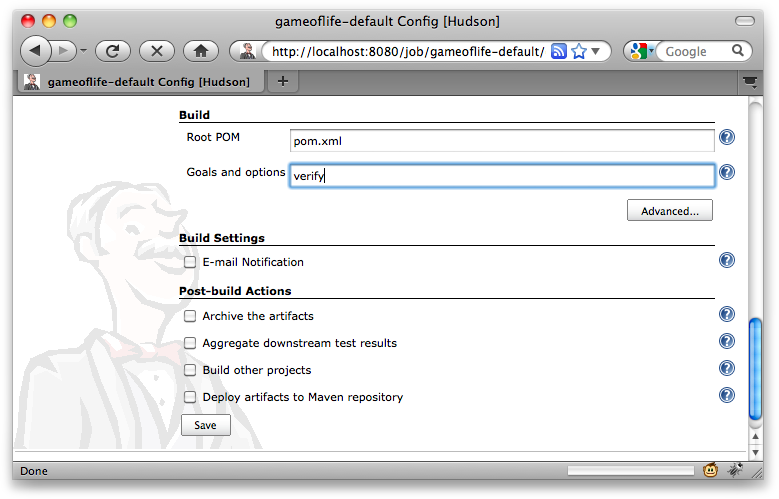The height and width of the screenshot is (499, 779).
Task: Run search with the magnifier icon
Action: [x=738, y=51]
